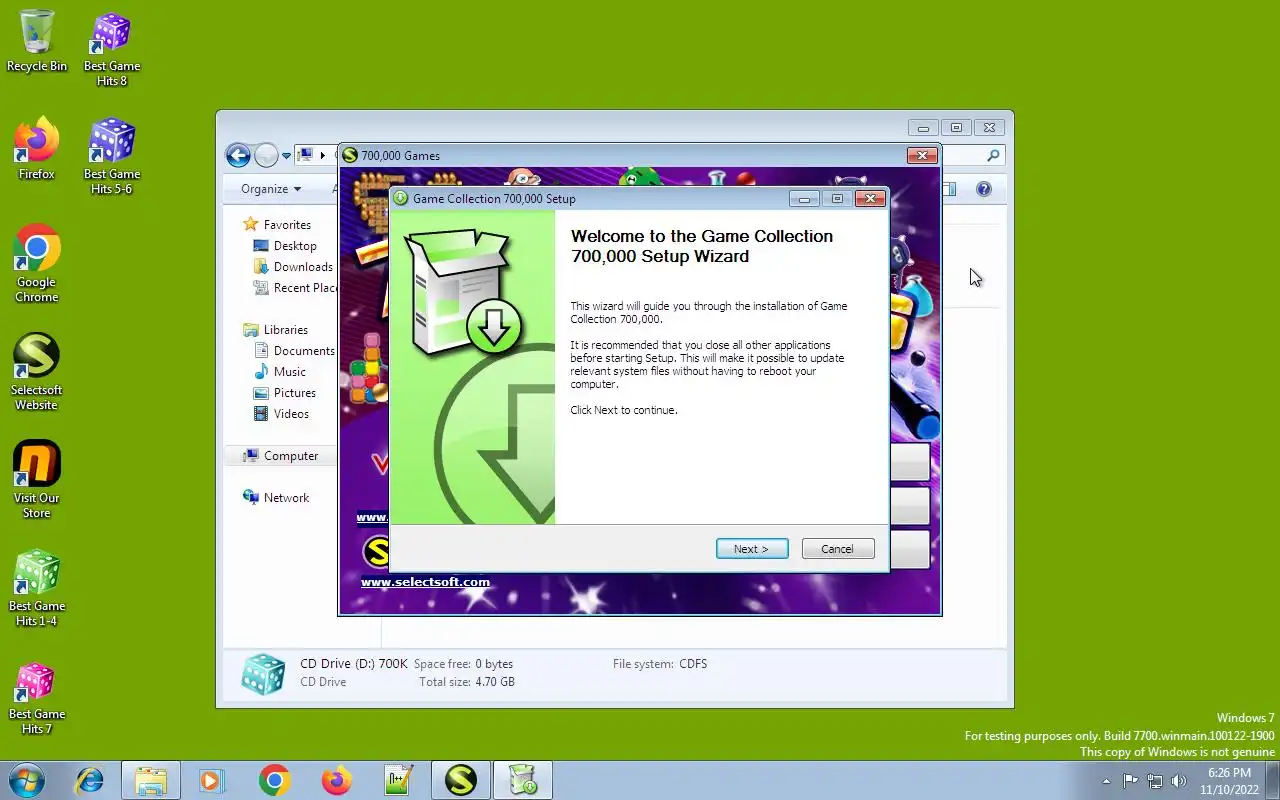Open the Visit Our Store desktop shortcut
Screen dimensions: 1280x800
(x=37, y=480)
